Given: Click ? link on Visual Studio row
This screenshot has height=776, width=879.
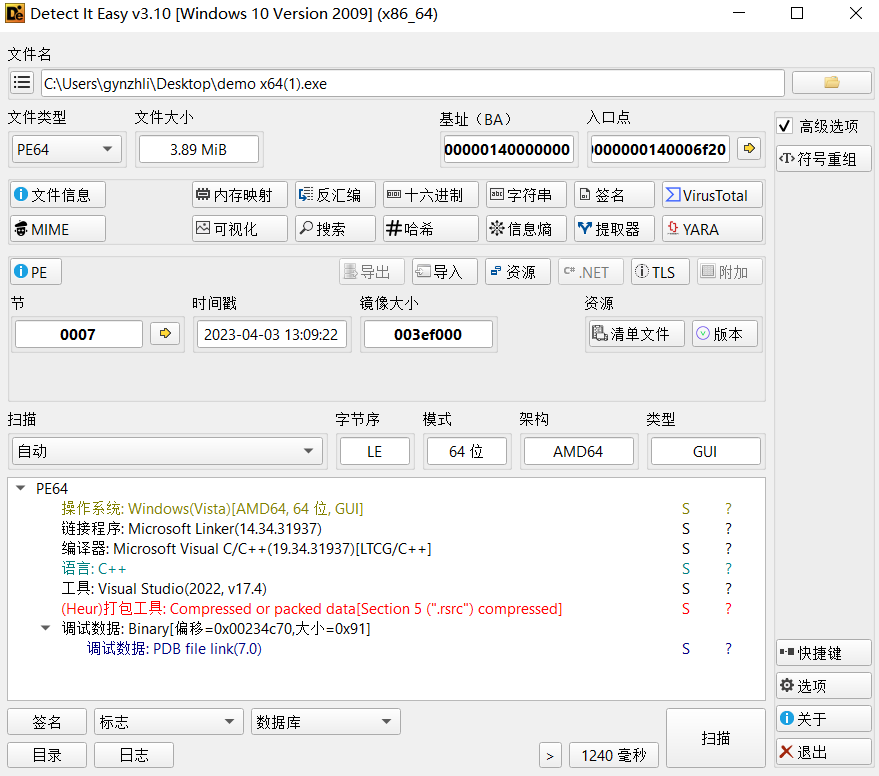Looking at the screenshot, I should pyautogui.click(x=728, y=589).
